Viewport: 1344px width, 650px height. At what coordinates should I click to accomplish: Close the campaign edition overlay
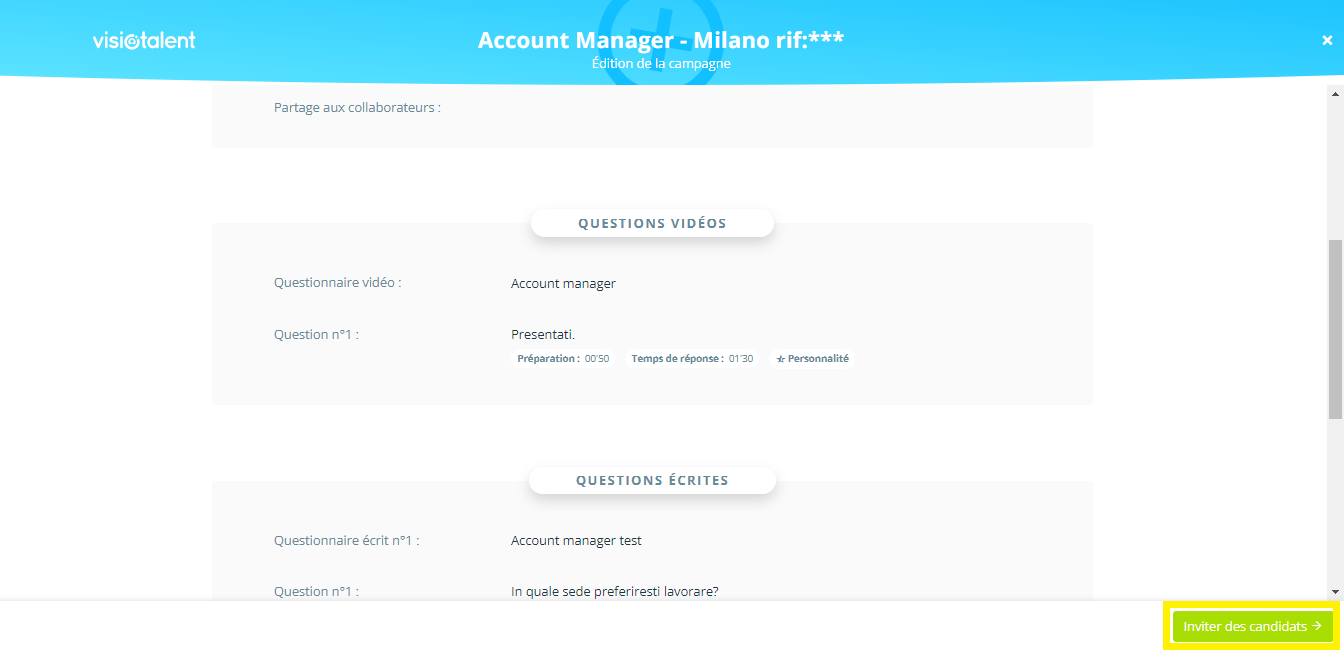pos(1327,41)
